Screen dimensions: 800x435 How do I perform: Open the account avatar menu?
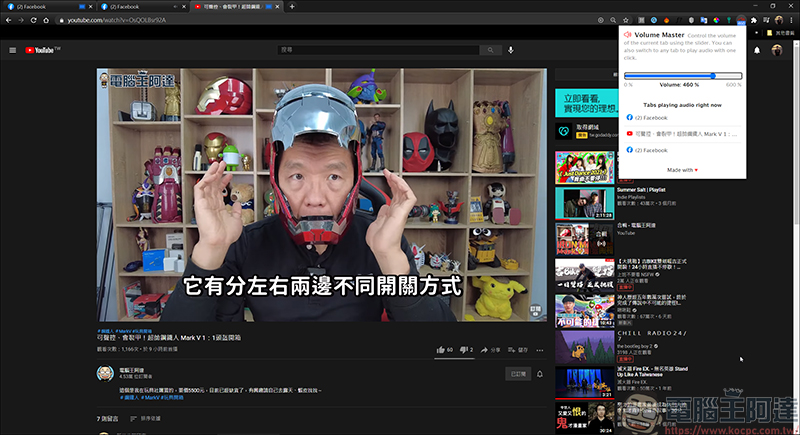(x=777, y=50)
